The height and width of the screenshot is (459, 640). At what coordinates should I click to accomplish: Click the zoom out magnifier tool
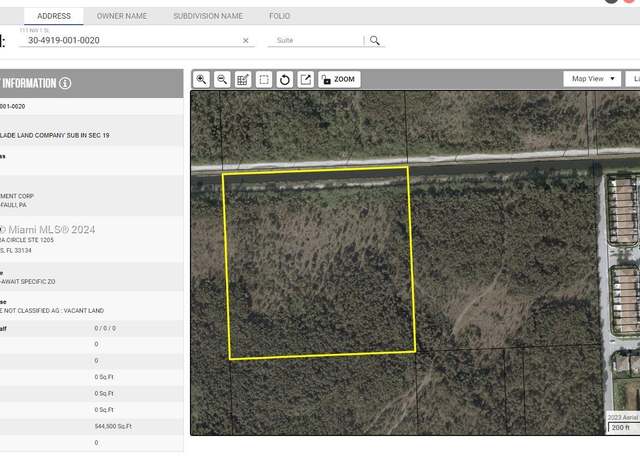[222, 79]
